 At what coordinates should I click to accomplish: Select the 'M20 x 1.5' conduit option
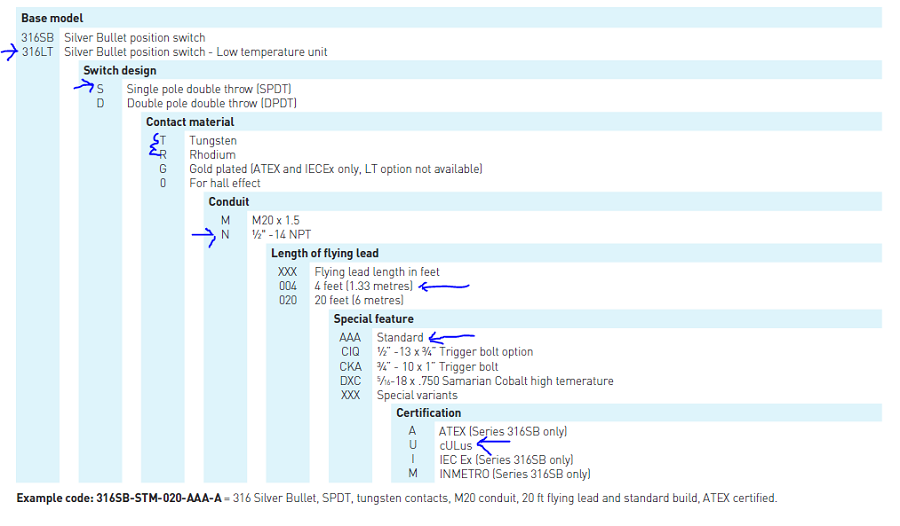(x=276, y=221)
